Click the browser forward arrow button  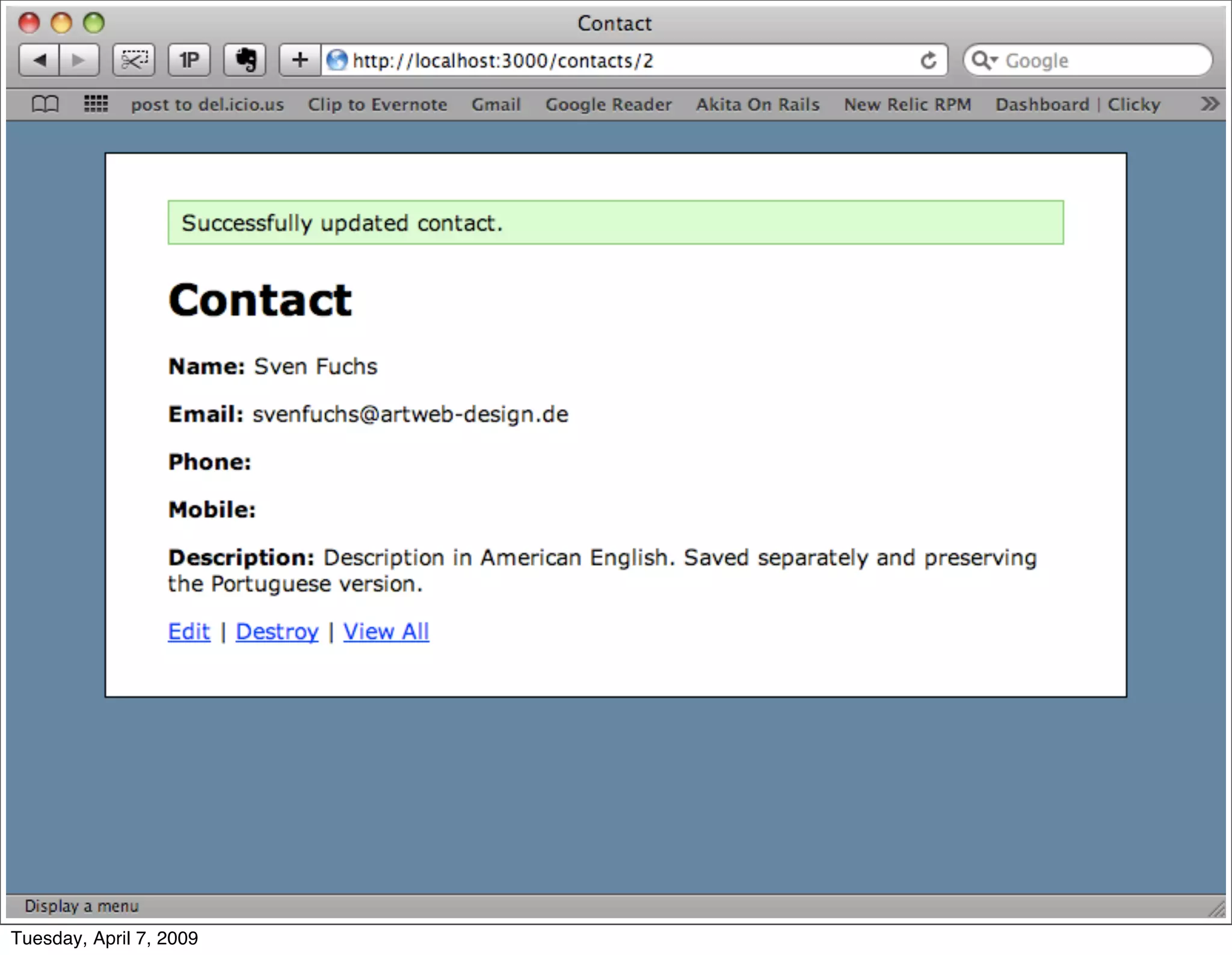(x=79, y=60)
